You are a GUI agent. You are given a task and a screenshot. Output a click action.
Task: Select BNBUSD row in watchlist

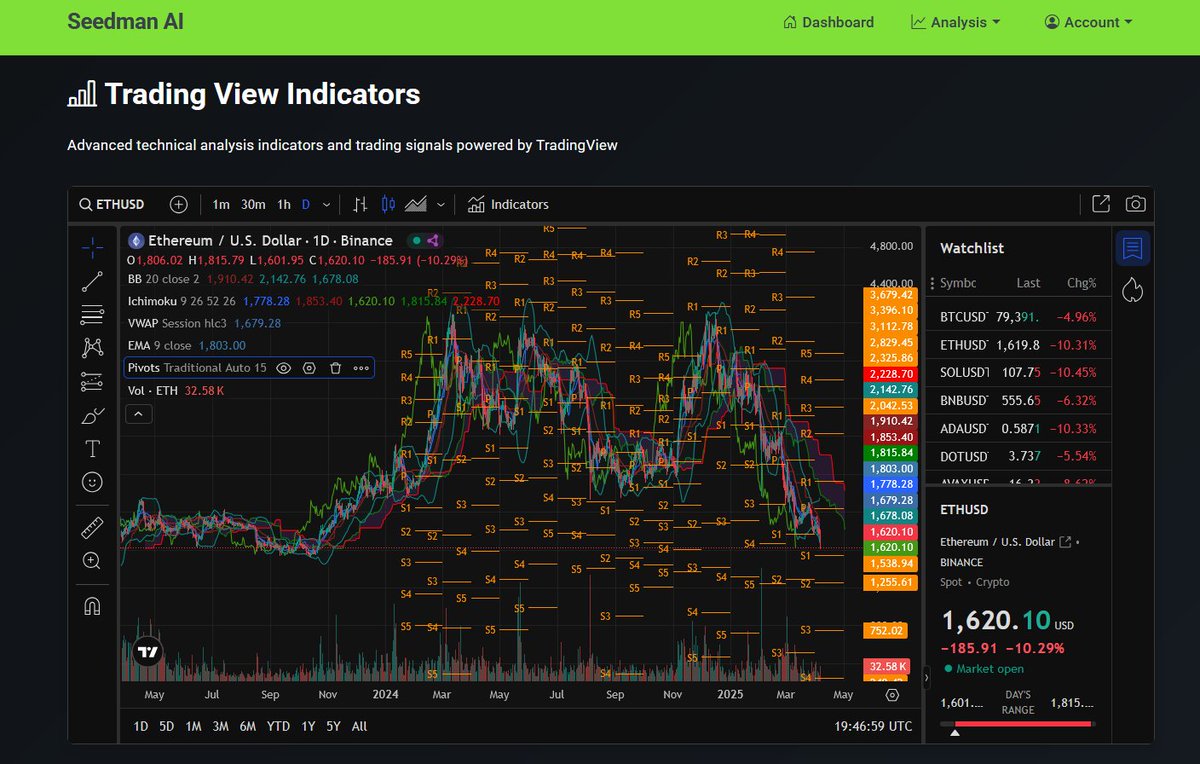coord(1018,400)
